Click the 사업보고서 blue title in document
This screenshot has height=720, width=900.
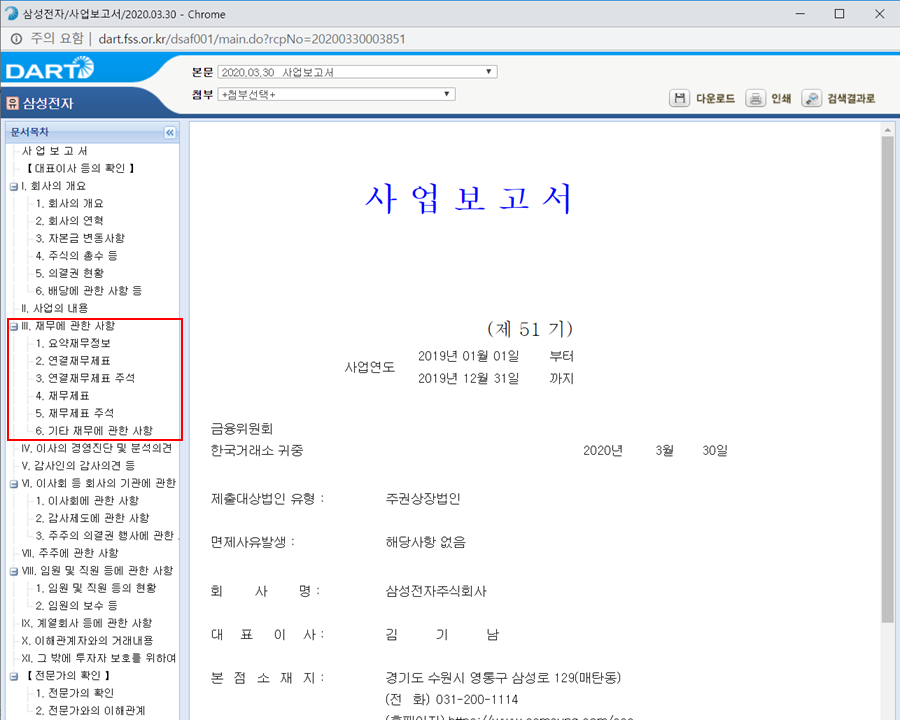[469, 199]
